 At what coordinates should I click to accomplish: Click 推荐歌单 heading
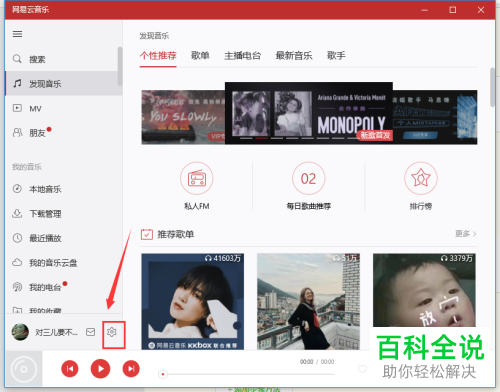(175, 234)
